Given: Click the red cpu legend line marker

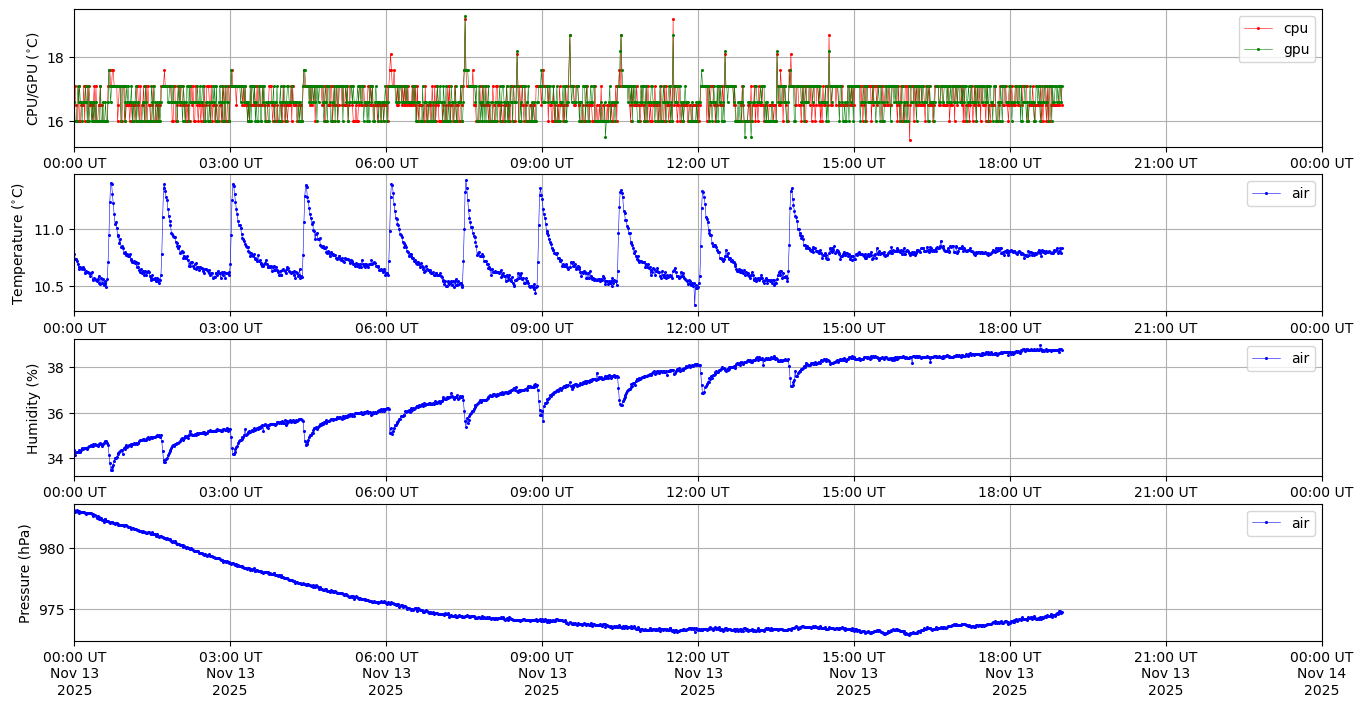Looking at the screenshot, I should [1258, 29].
